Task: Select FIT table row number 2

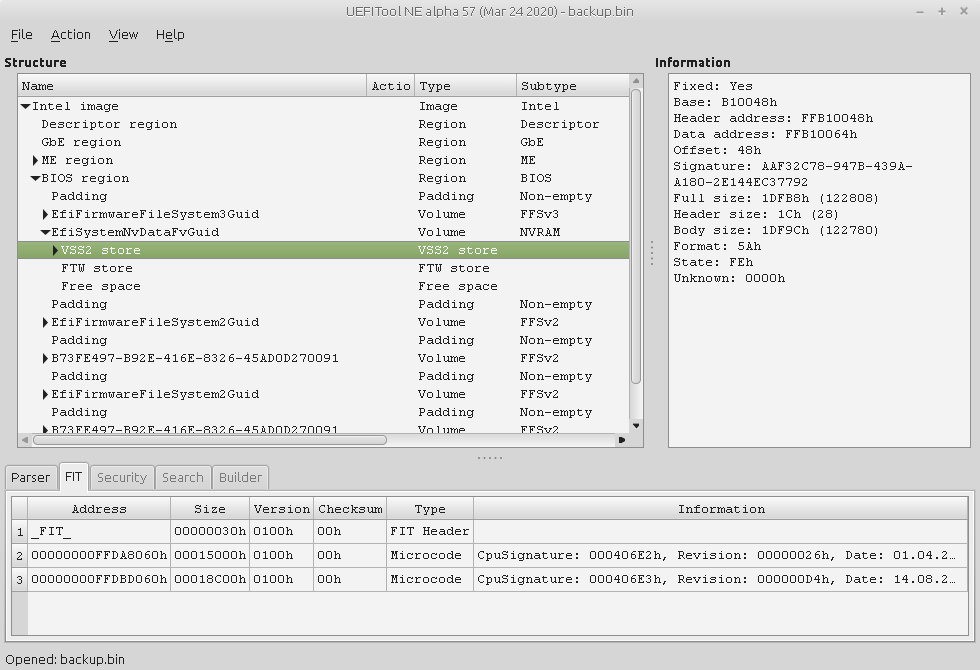Action: tap(19, 556)
